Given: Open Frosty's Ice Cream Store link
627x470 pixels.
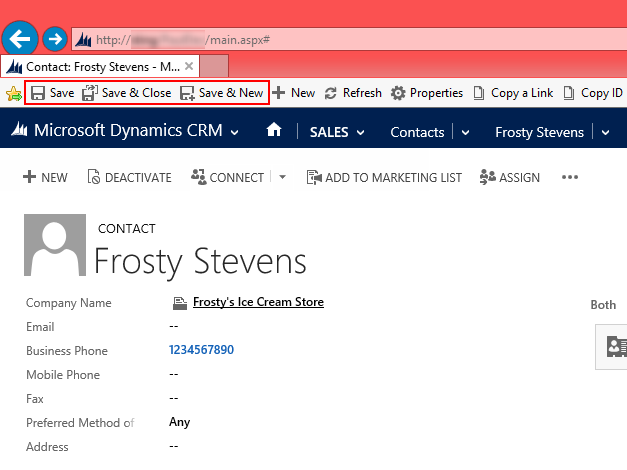Looking at the screenshot, I should (258, 302).
